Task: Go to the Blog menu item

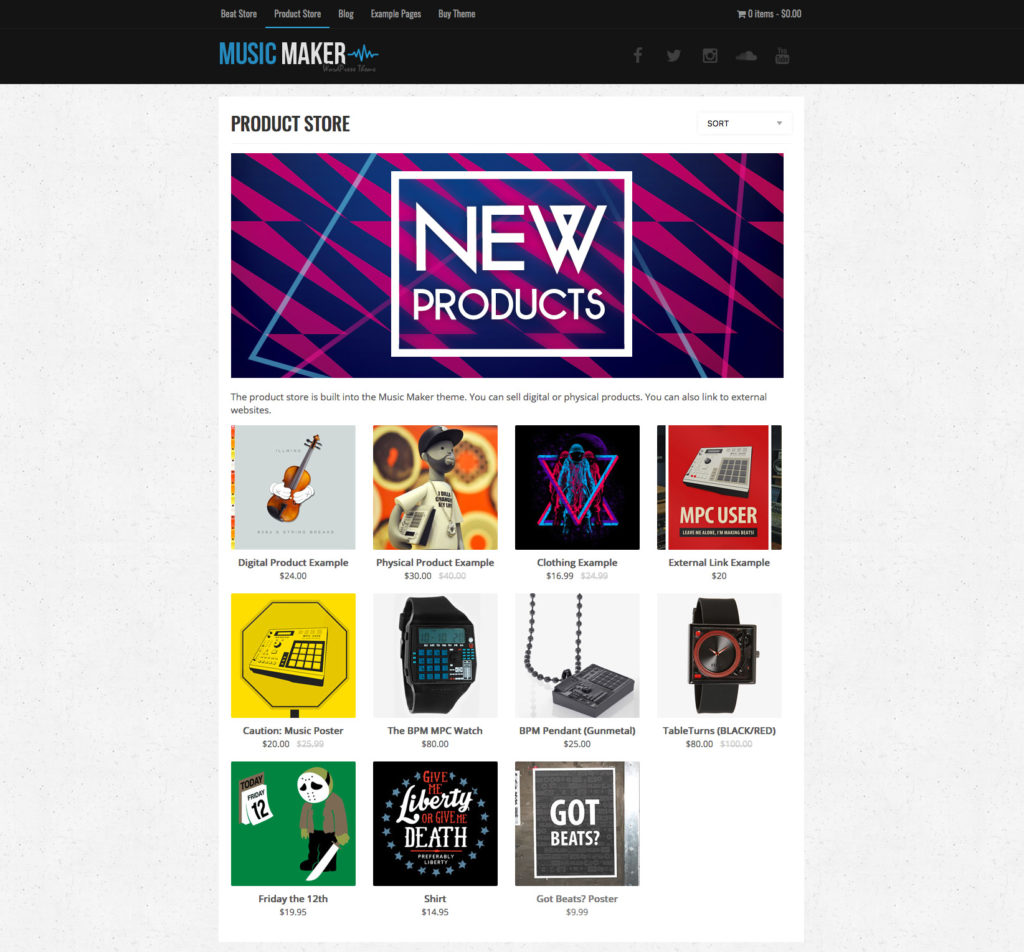Action: (x=346, y=14)
